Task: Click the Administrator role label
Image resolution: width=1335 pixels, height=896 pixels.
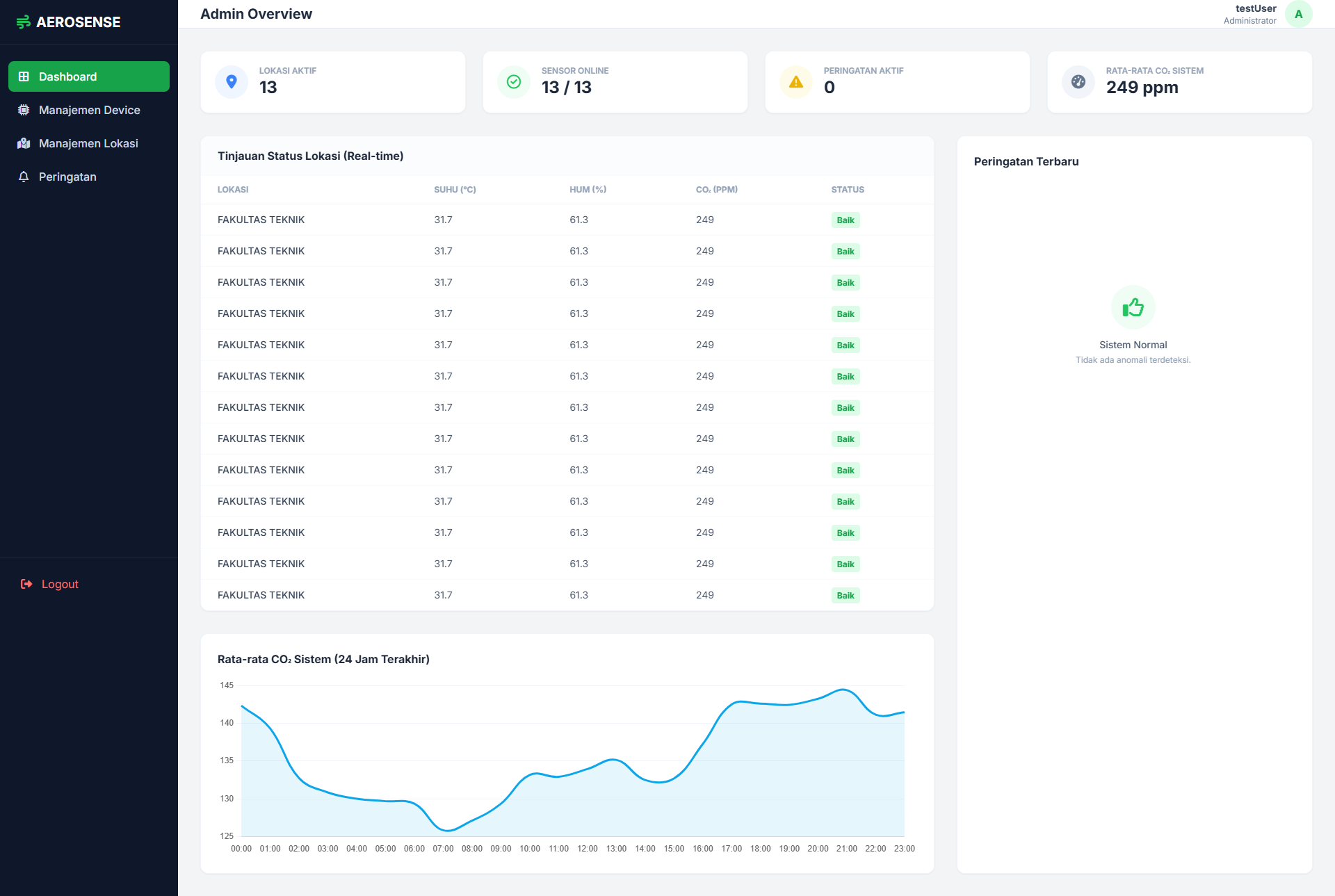Action: (x=1250, y=21)
